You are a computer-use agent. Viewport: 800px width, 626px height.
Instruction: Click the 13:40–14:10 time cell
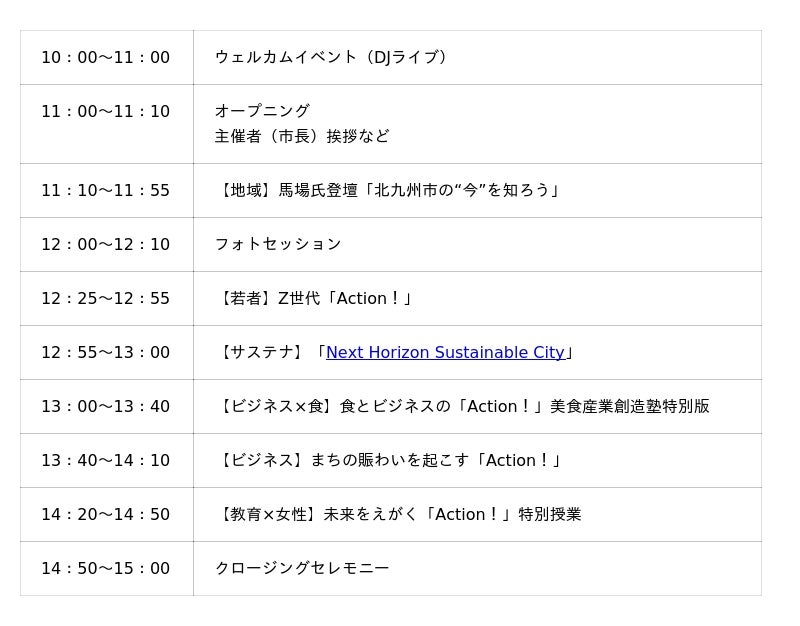pos(105,460)
